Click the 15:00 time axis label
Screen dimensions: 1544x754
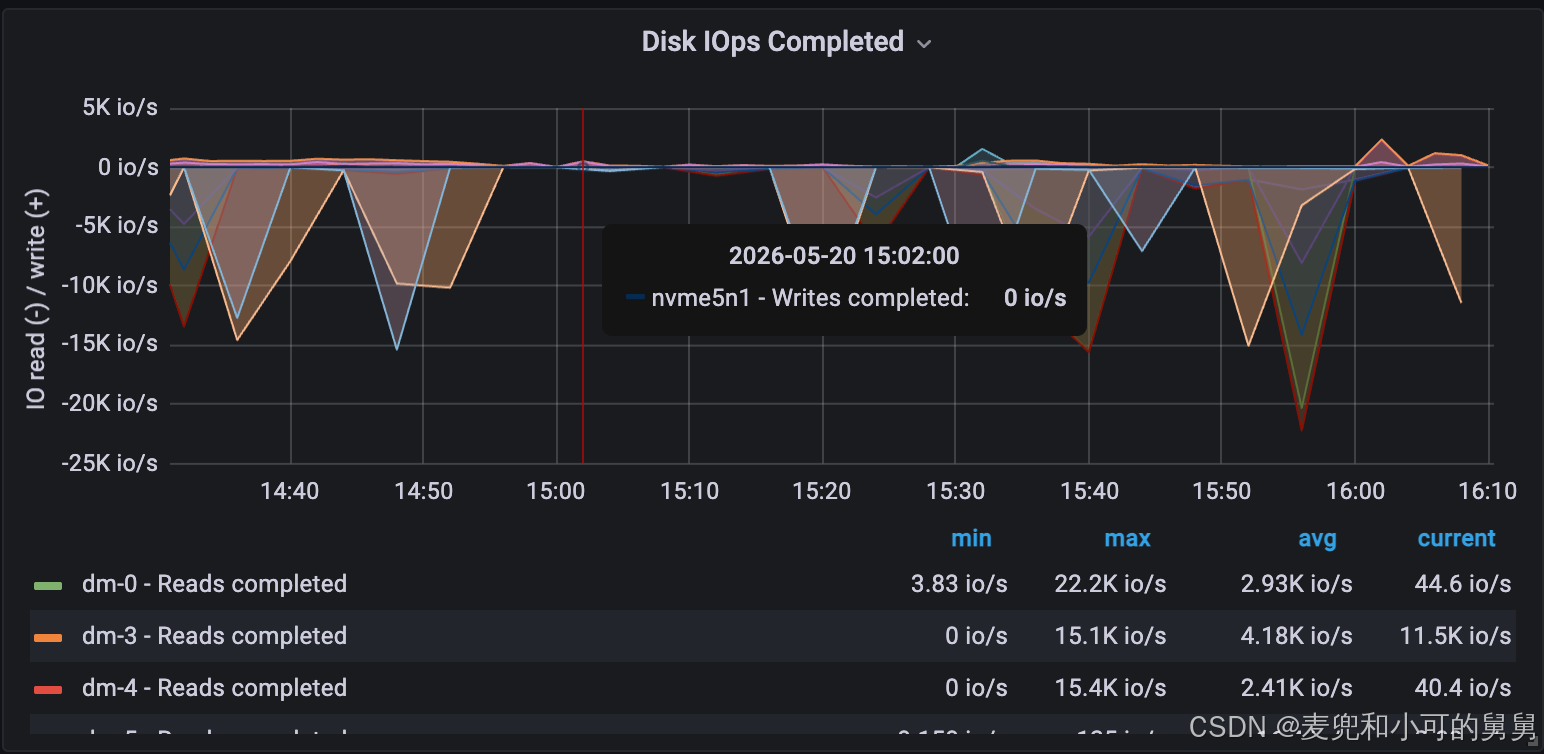556,491
